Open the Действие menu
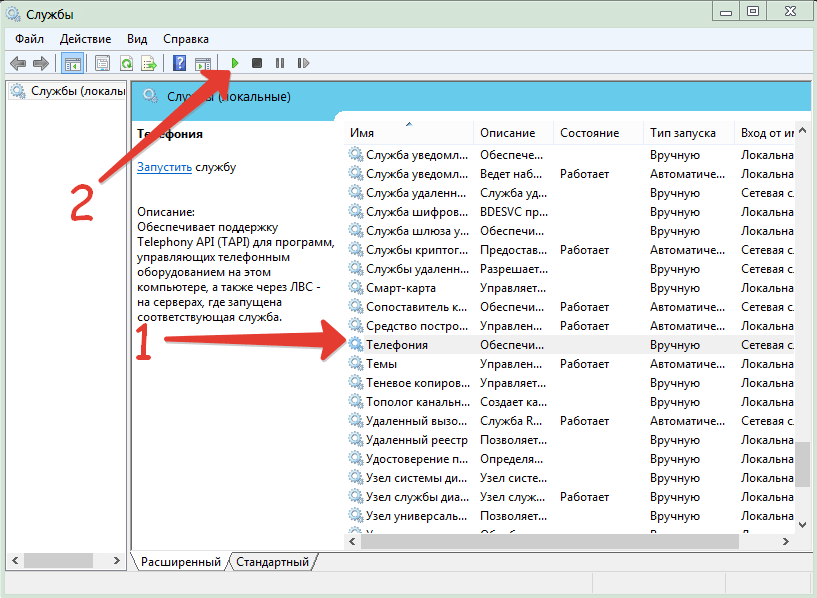This screenshot has height=598, width=817. (x=85, y=38)
